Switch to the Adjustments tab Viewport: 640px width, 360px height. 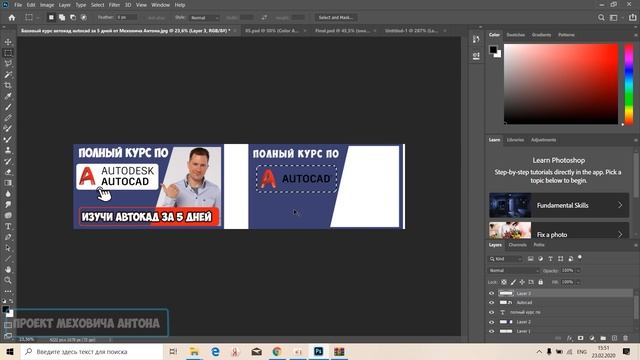click(x=543, y=140)
